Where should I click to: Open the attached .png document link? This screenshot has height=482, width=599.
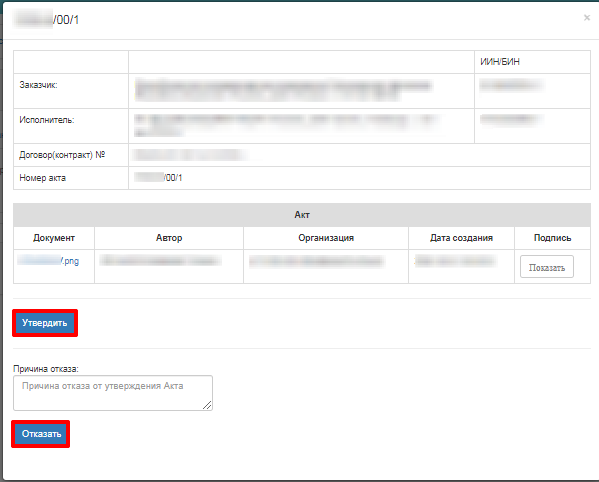tap(49, 261)
